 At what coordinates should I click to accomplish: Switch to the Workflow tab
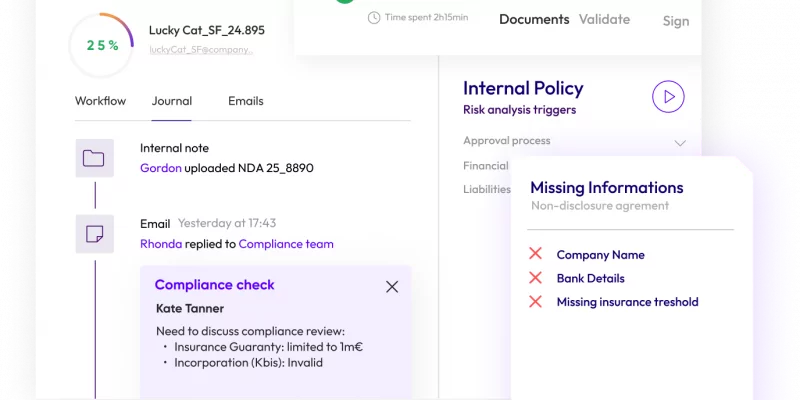(x=100, y=101)
